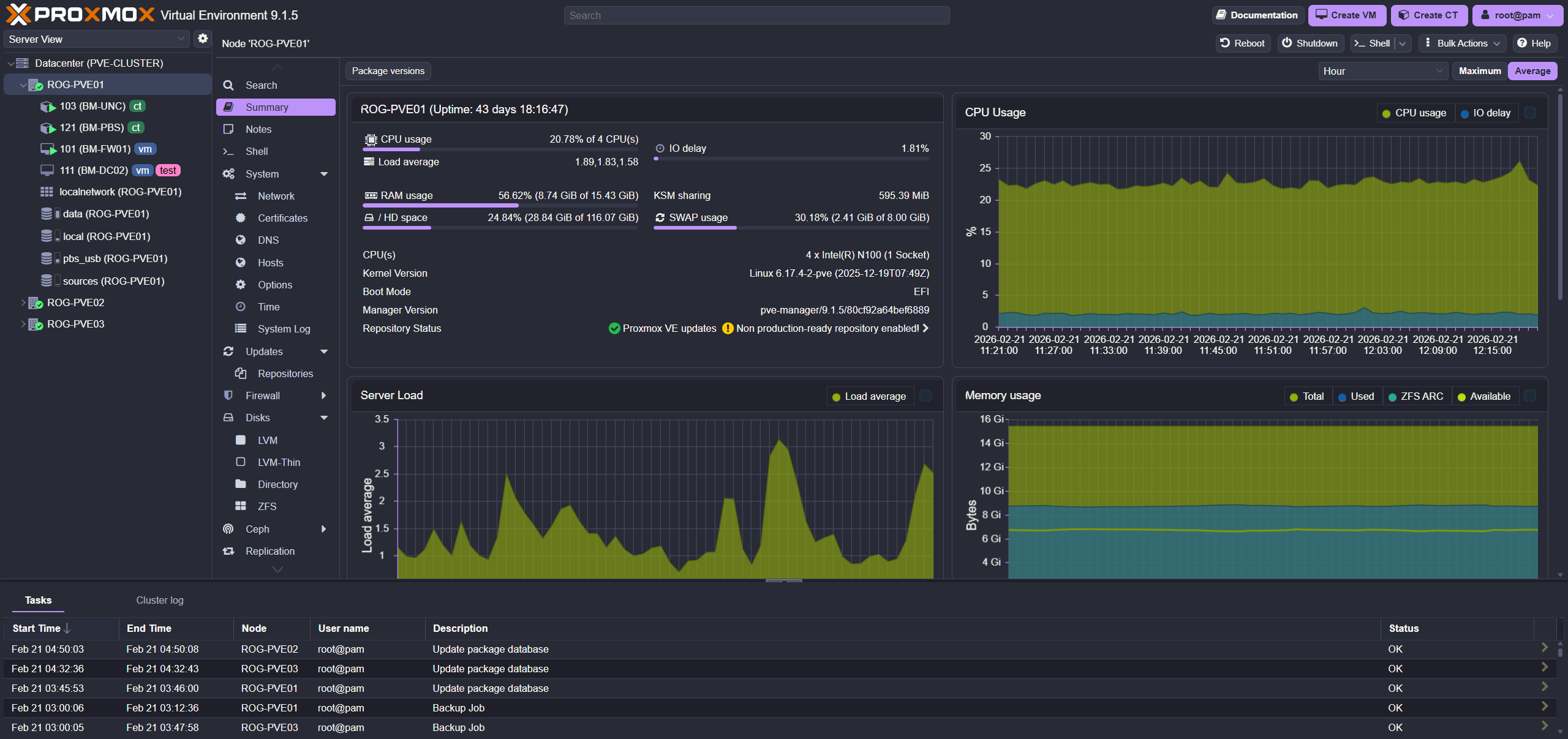Open the Ceph section in node menu
Viewport: 1568px width, 739px height.
click(257, 529)
